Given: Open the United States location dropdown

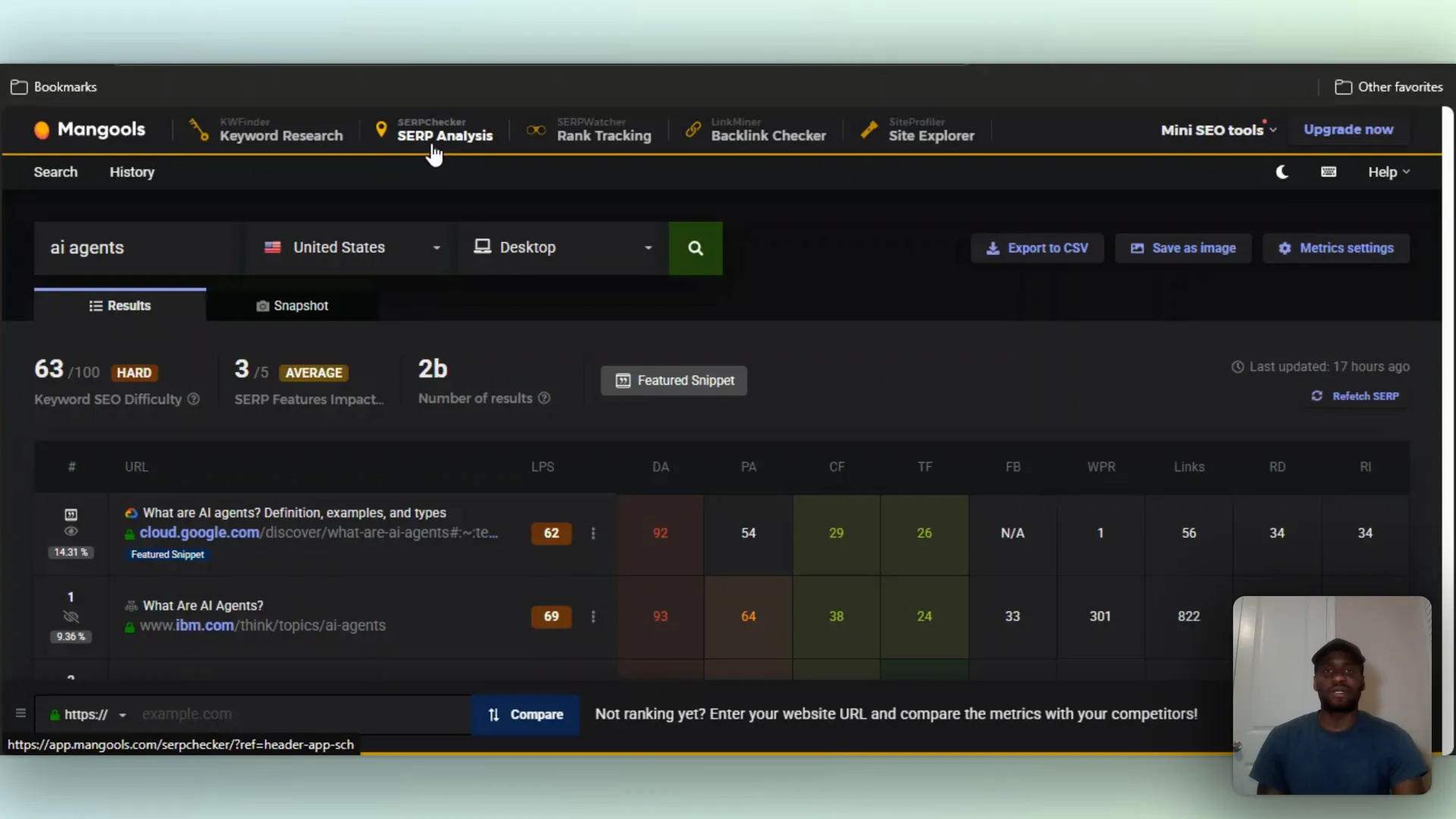Looking at the screenshot, I should pos(351,248).
